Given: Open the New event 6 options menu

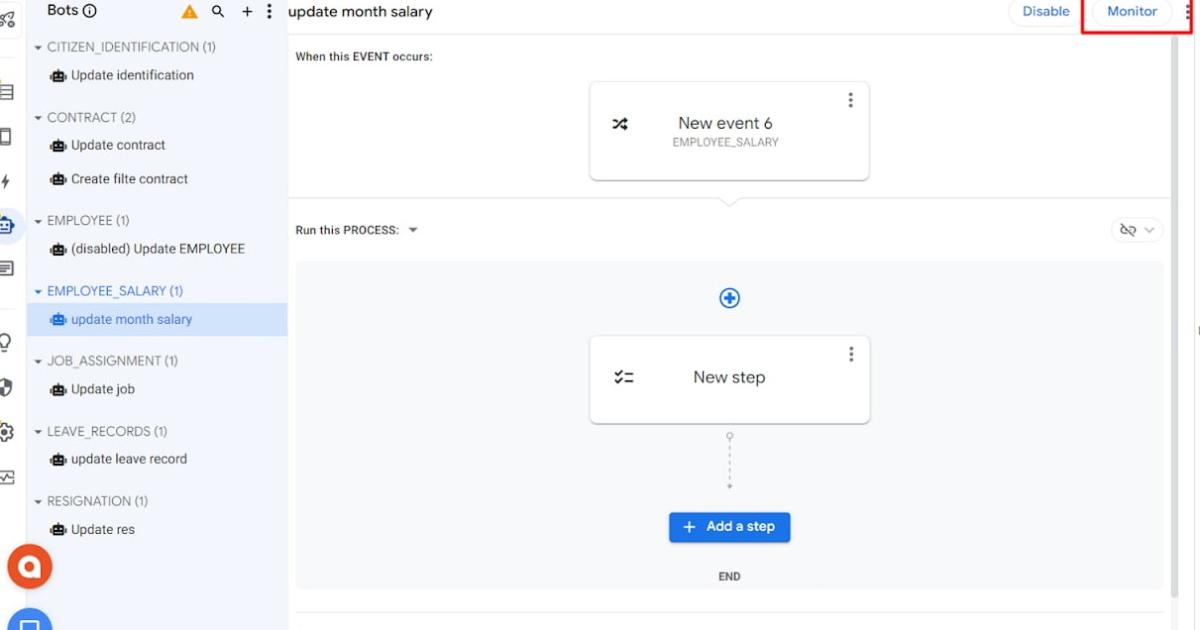Looking at the screenshot, I should pos(851,99).
